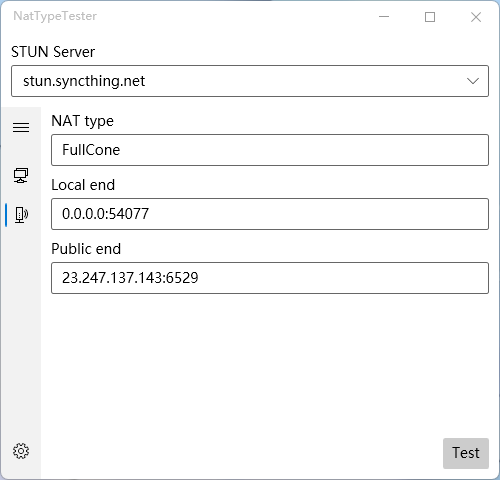500x480 pixels.
Task: Select the NAT type FullCone field
Action: pyautogui.click(x=270, y=150)
